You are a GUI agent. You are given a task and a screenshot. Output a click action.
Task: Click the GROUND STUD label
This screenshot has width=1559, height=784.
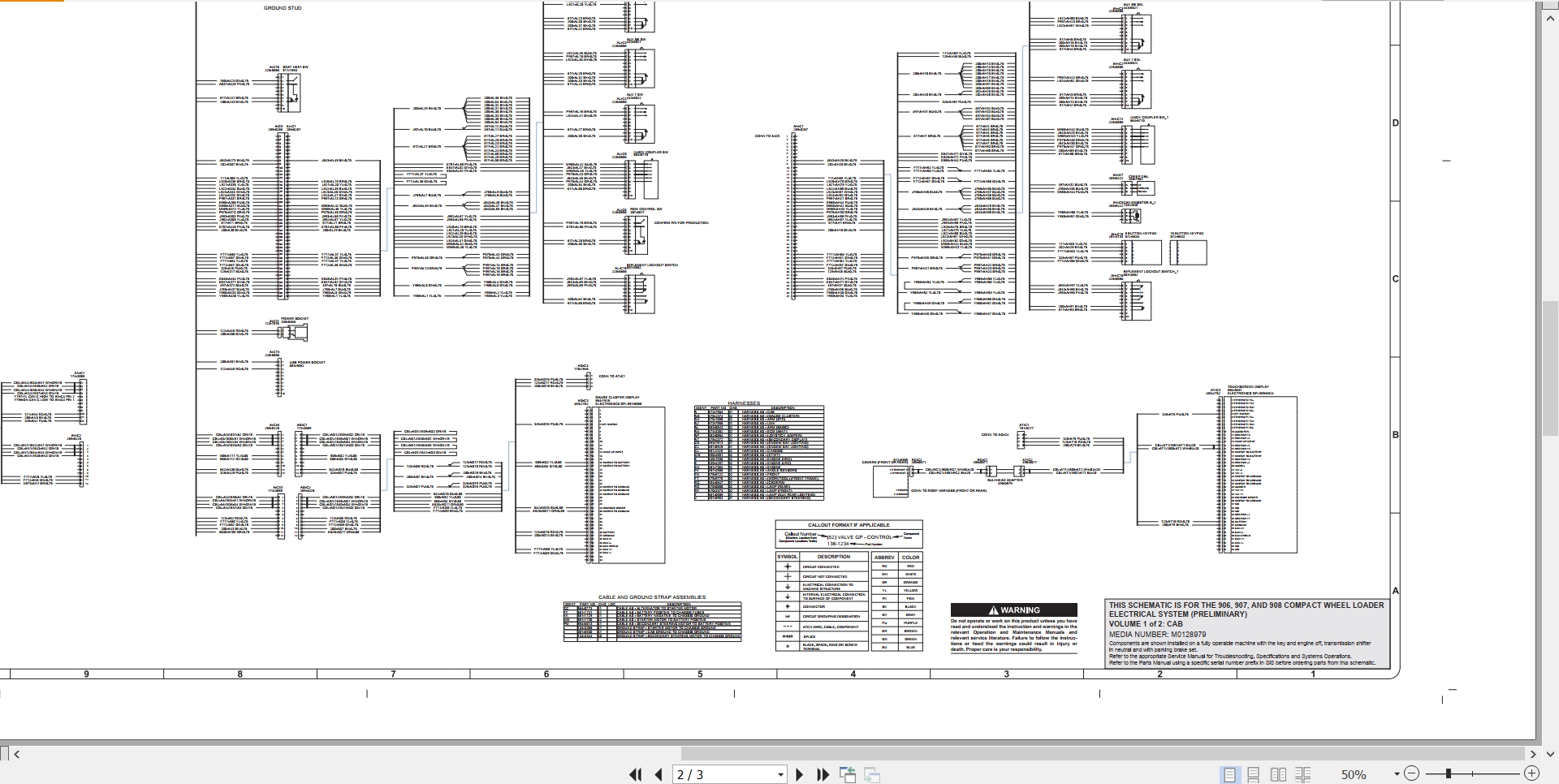(283, 8)
